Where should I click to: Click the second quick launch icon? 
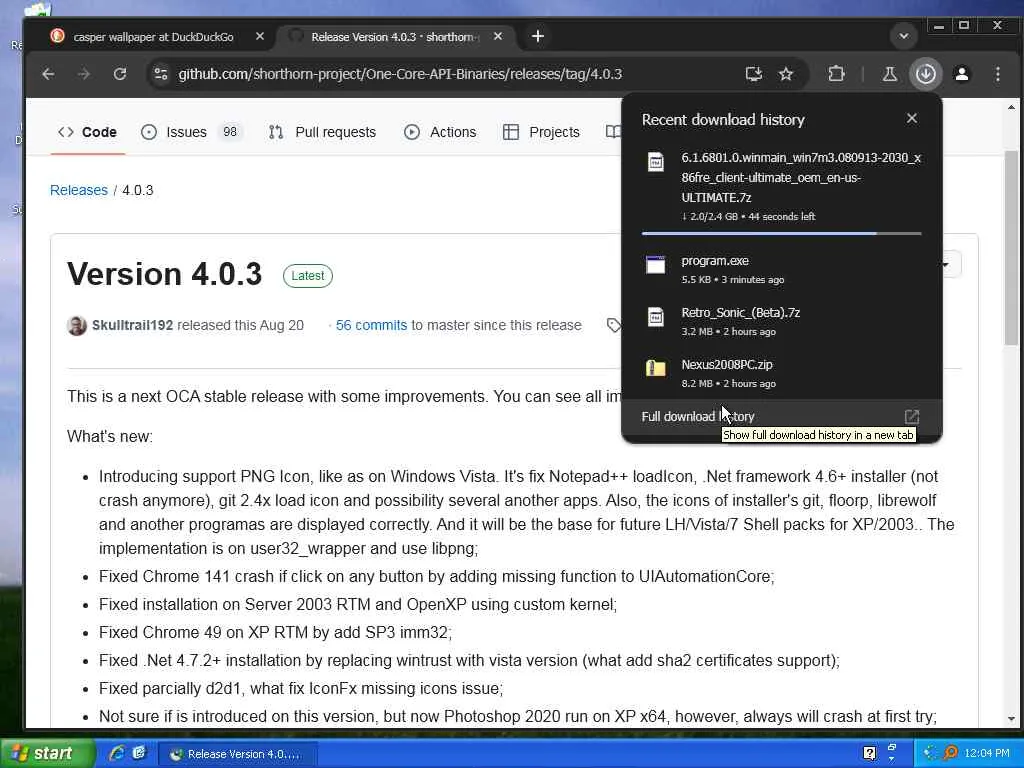click(139, 753)
